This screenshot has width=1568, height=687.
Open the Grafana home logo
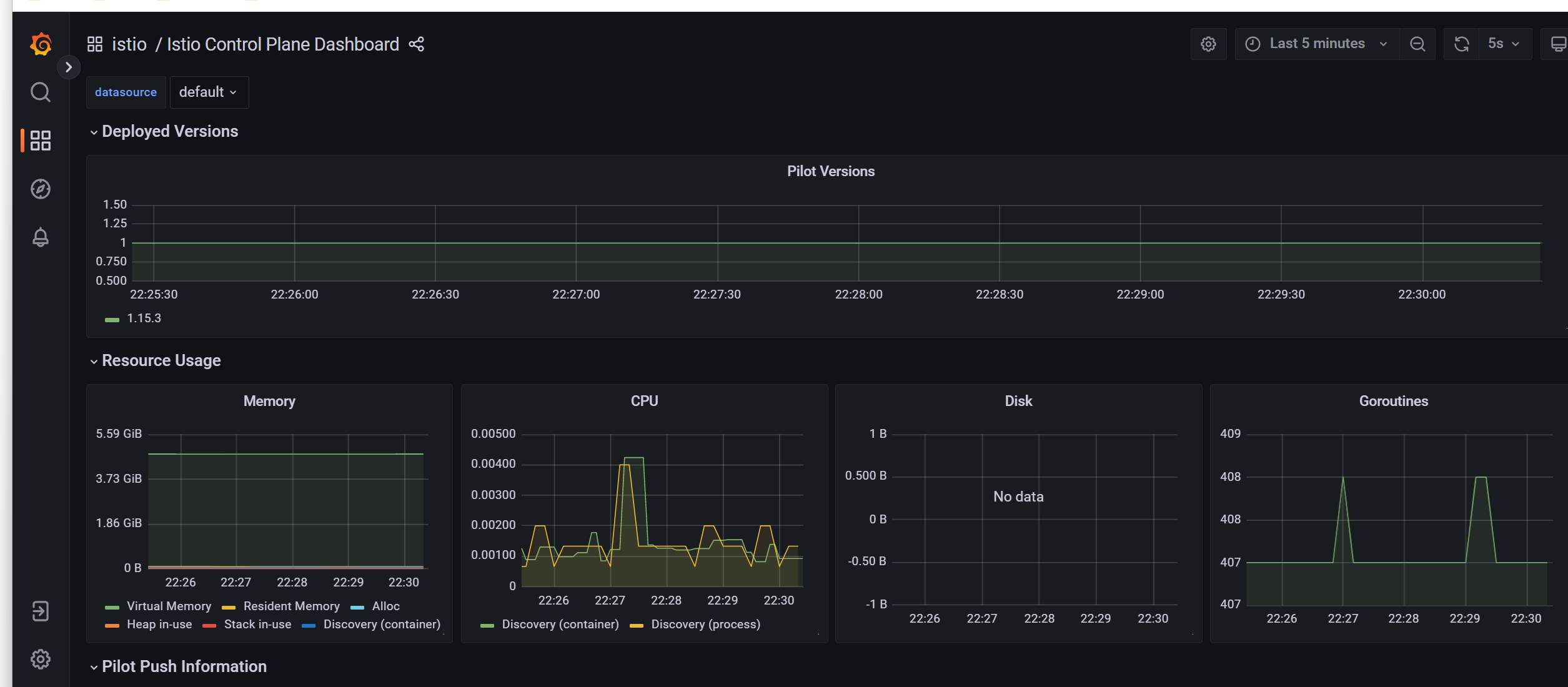click(41, 44)
